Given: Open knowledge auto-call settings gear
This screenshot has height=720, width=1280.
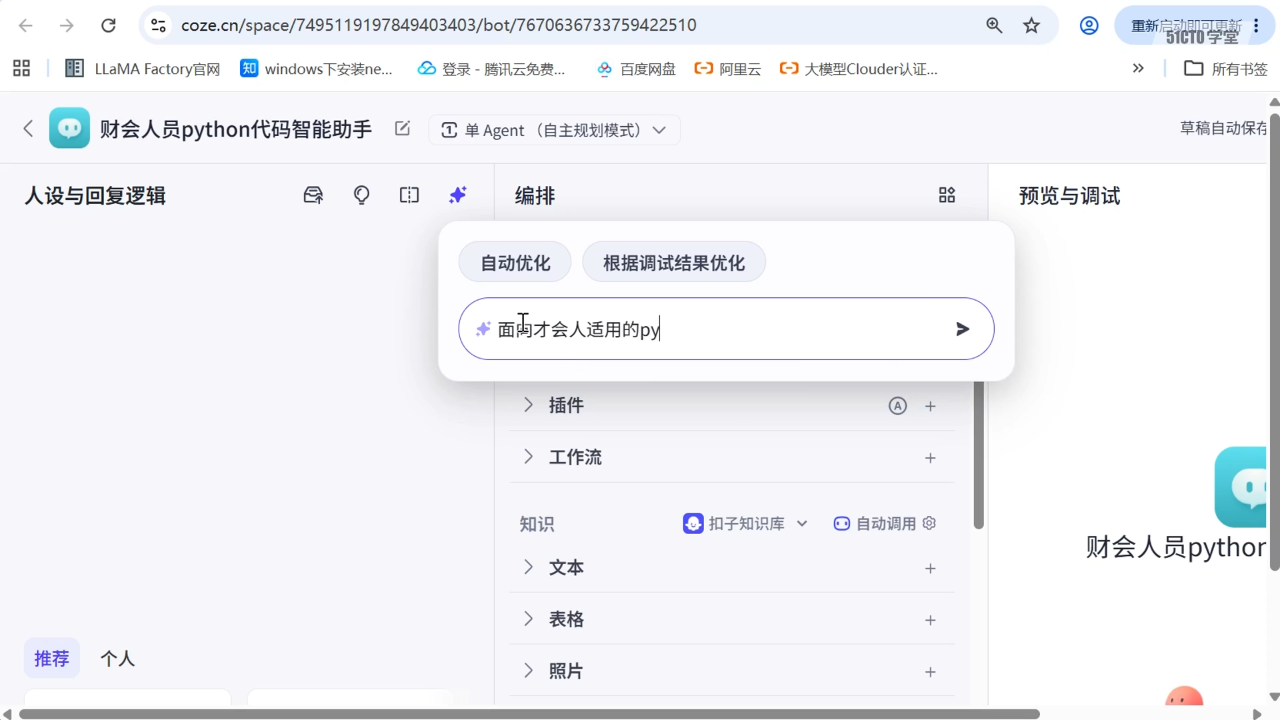Looking at the screenshot, I should (929, 523).
